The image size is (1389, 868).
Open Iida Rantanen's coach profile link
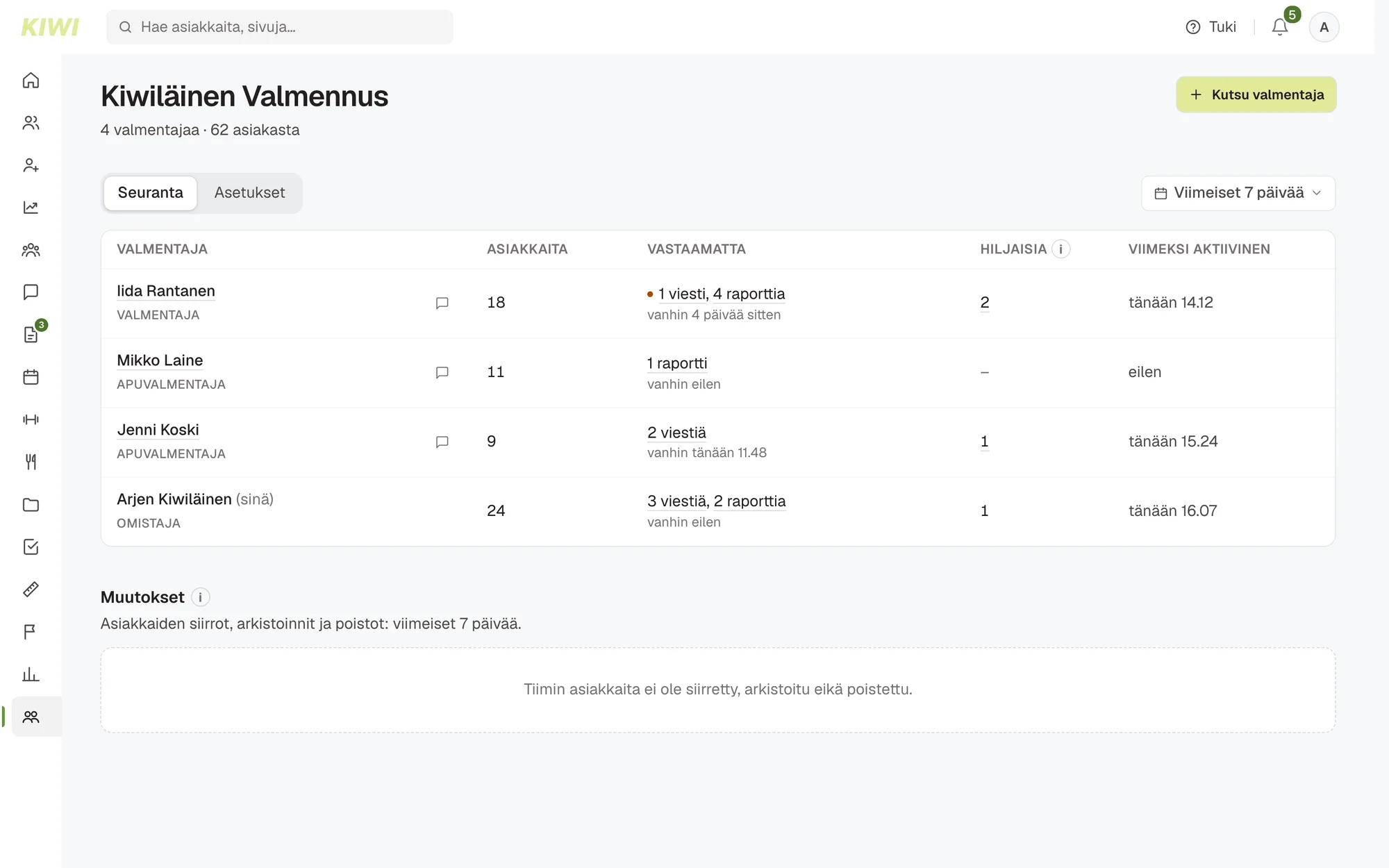click(166, 291)
